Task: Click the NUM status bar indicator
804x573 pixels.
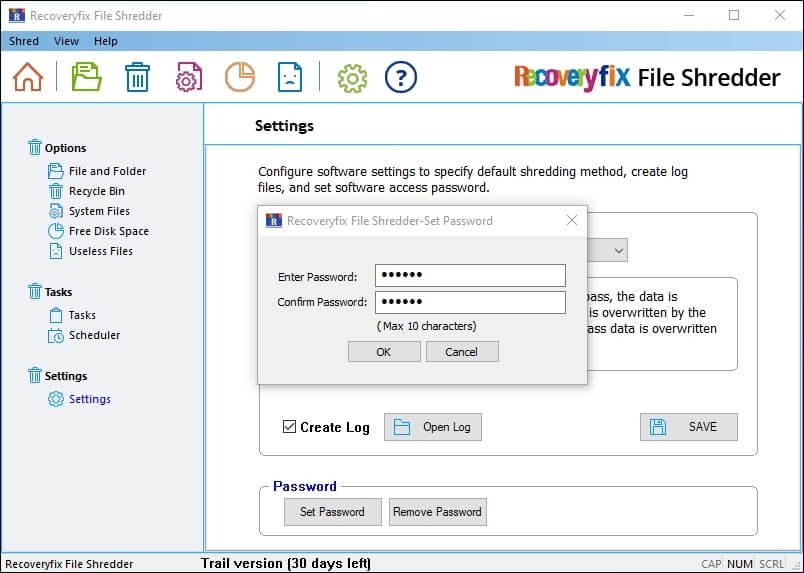Action: [739, 564]
